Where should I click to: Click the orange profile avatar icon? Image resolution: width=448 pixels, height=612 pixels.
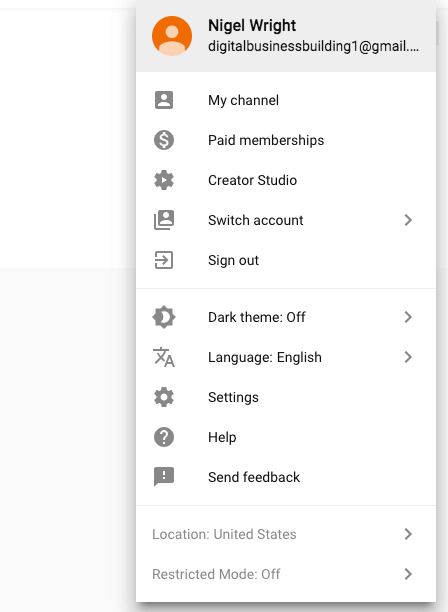coord(172,36)
